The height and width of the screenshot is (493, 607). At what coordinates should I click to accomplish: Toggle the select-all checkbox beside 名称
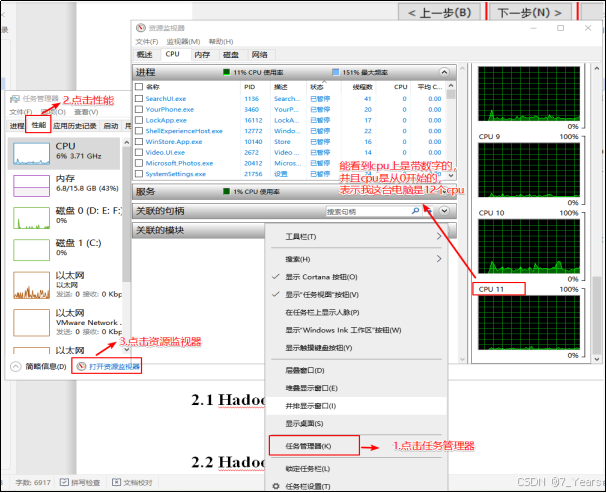coord(139,87)
